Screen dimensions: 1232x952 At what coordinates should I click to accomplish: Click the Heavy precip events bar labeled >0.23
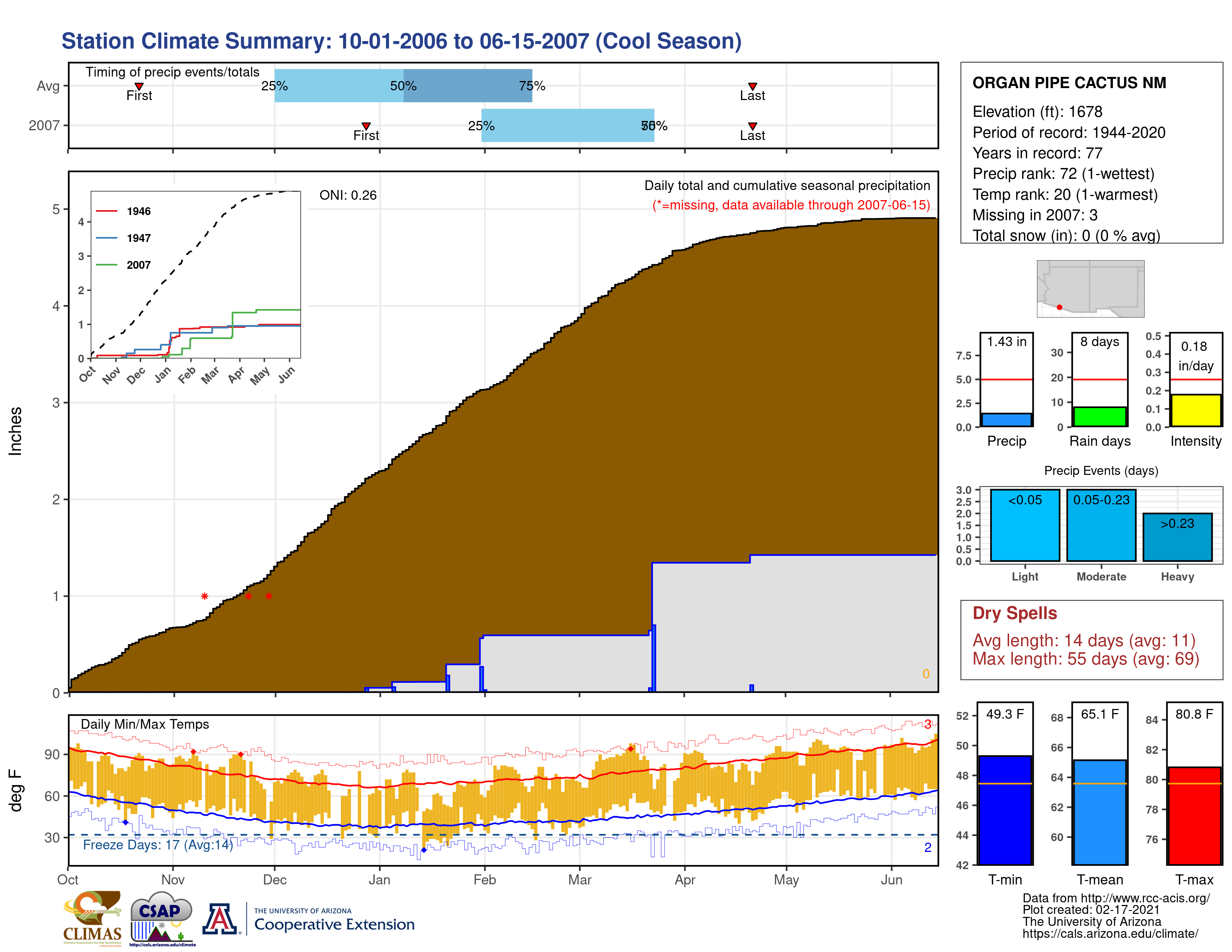pos(1177,537)
